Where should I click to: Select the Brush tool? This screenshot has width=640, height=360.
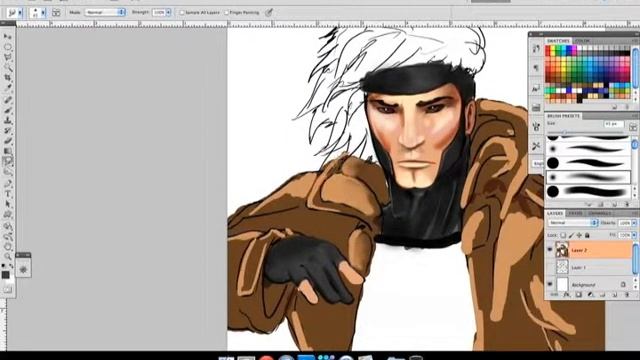pos(8,110)
